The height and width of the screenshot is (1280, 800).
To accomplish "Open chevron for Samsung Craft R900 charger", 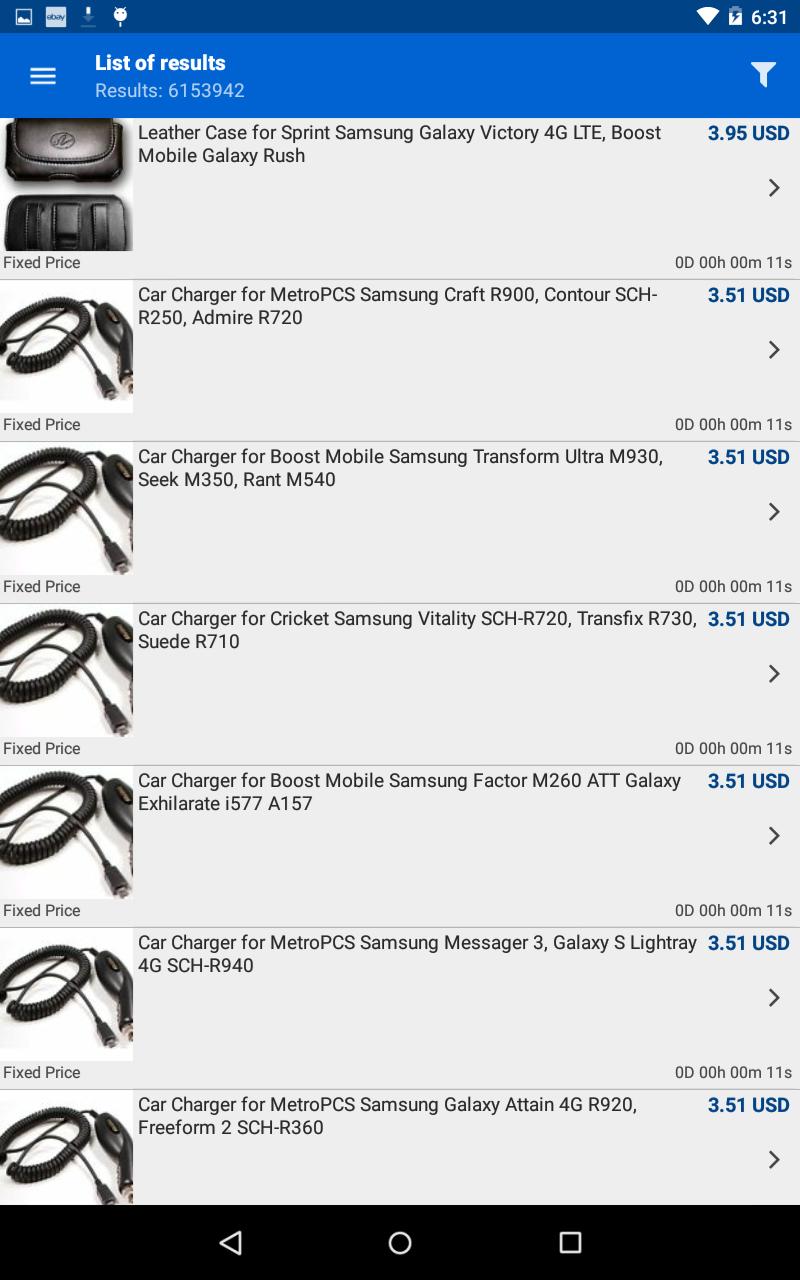I will click(773, 350).
